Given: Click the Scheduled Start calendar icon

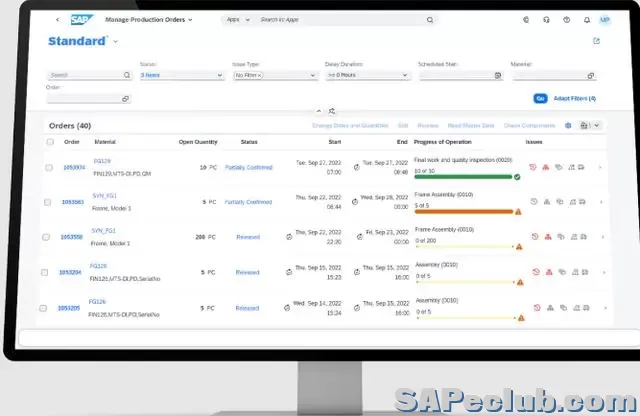Looking at the screenshot, I should click(x=498, y=75).
